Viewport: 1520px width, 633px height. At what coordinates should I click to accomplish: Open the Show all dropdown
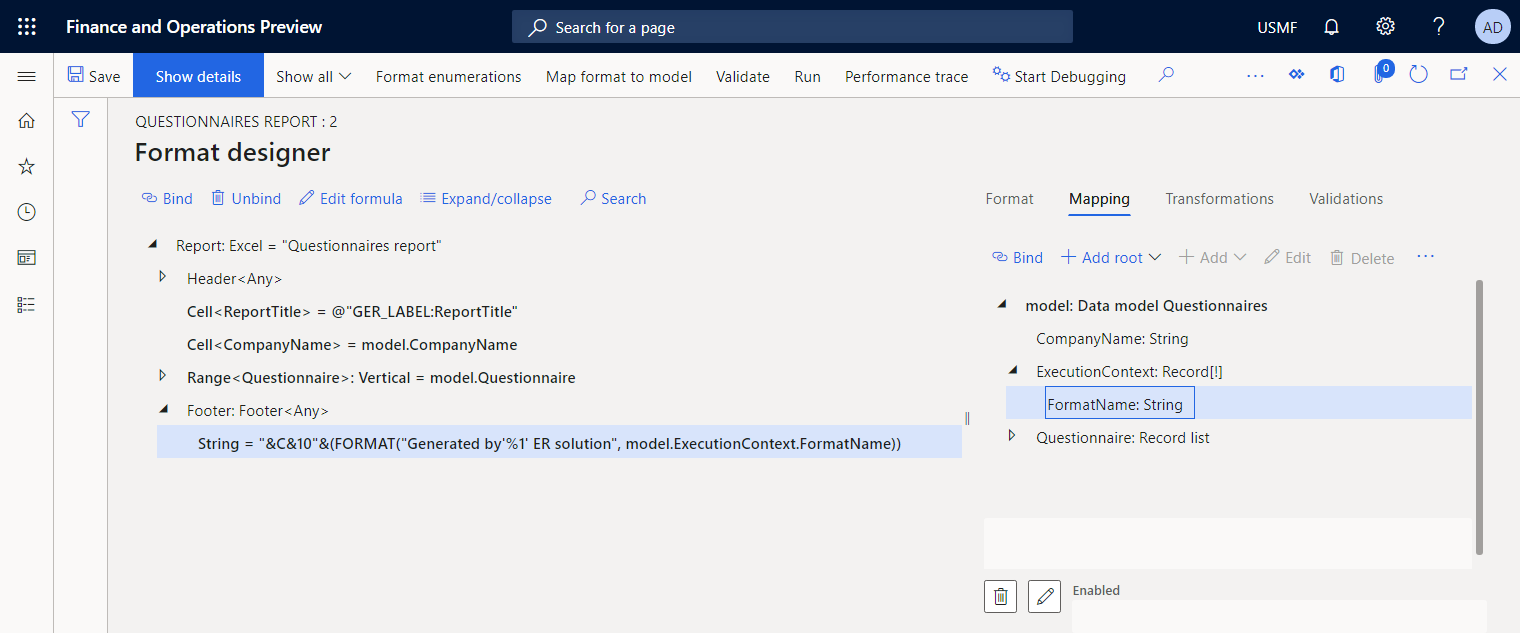tap(312, 76)
